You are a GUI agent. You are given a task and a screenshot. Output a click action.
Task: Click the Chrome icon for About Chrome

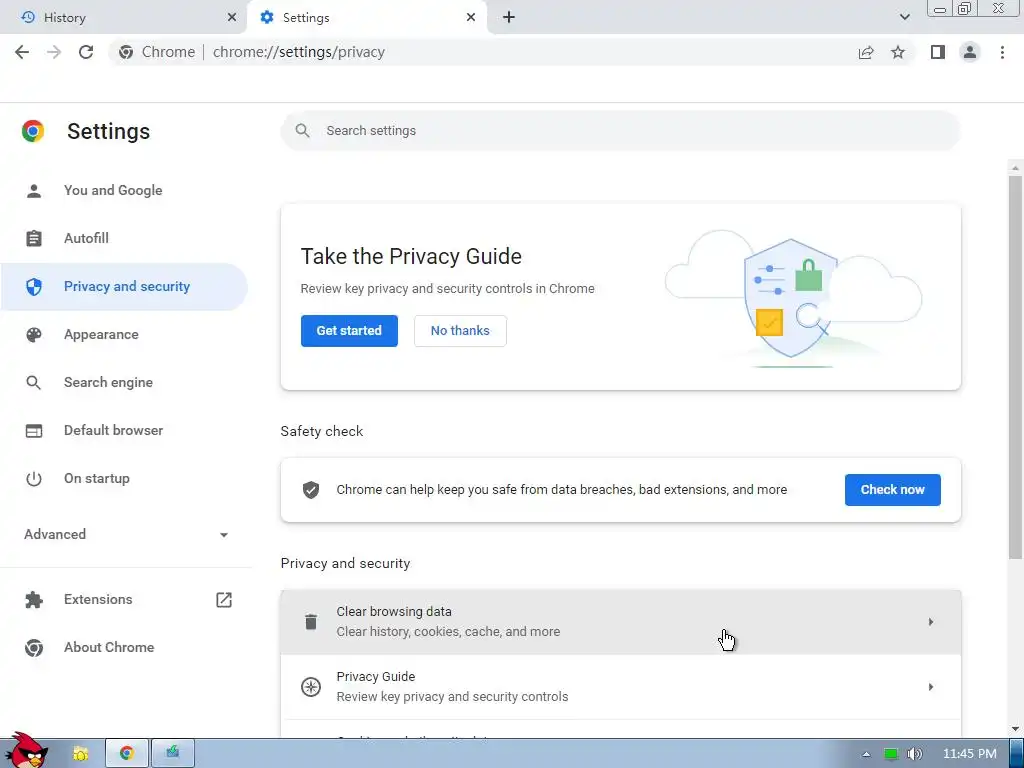pyautogui.click(x=34, y=648)
